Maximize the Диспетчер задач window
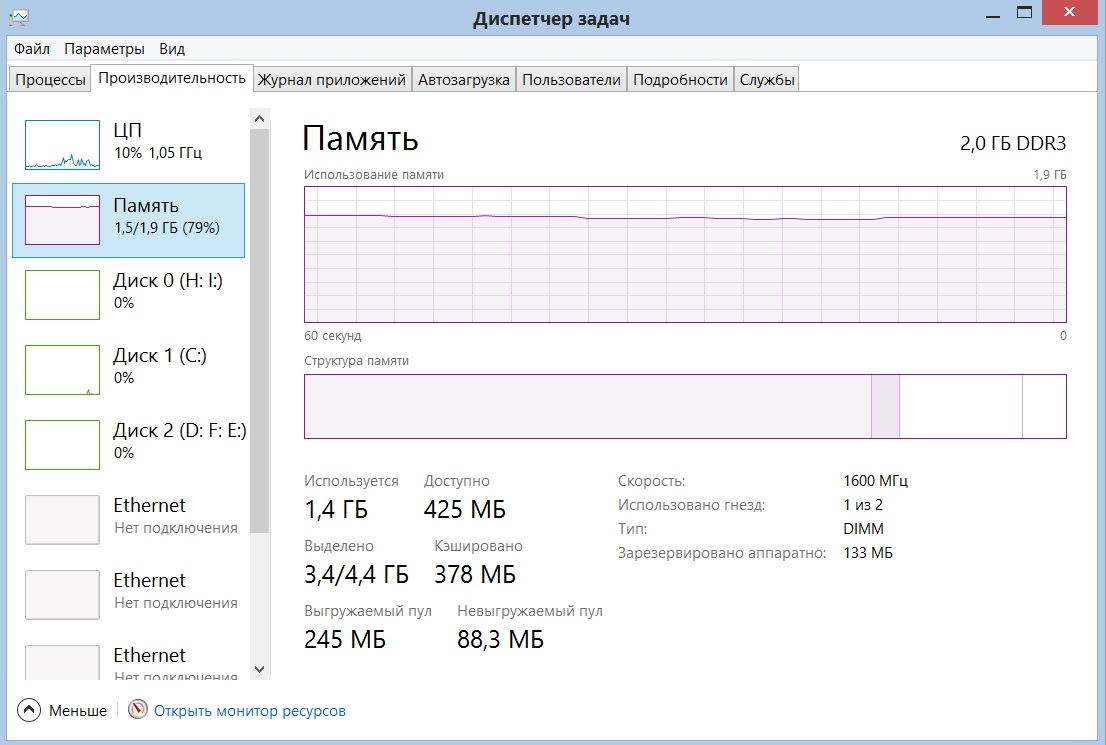Viewport: 1106px width, 745px height. (1024, 13)
